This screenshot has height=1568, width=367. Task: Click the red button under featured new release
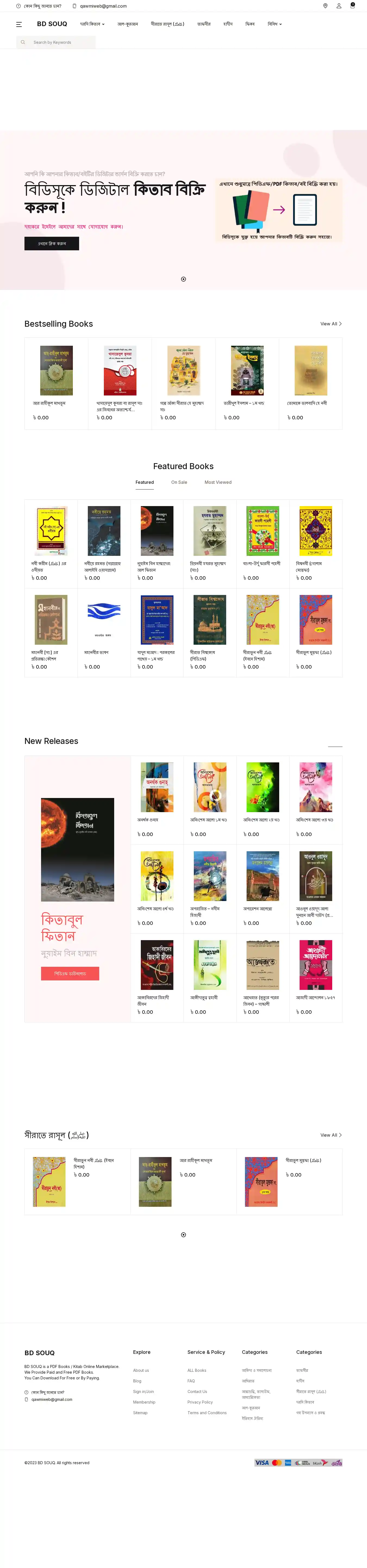(70, 973)
